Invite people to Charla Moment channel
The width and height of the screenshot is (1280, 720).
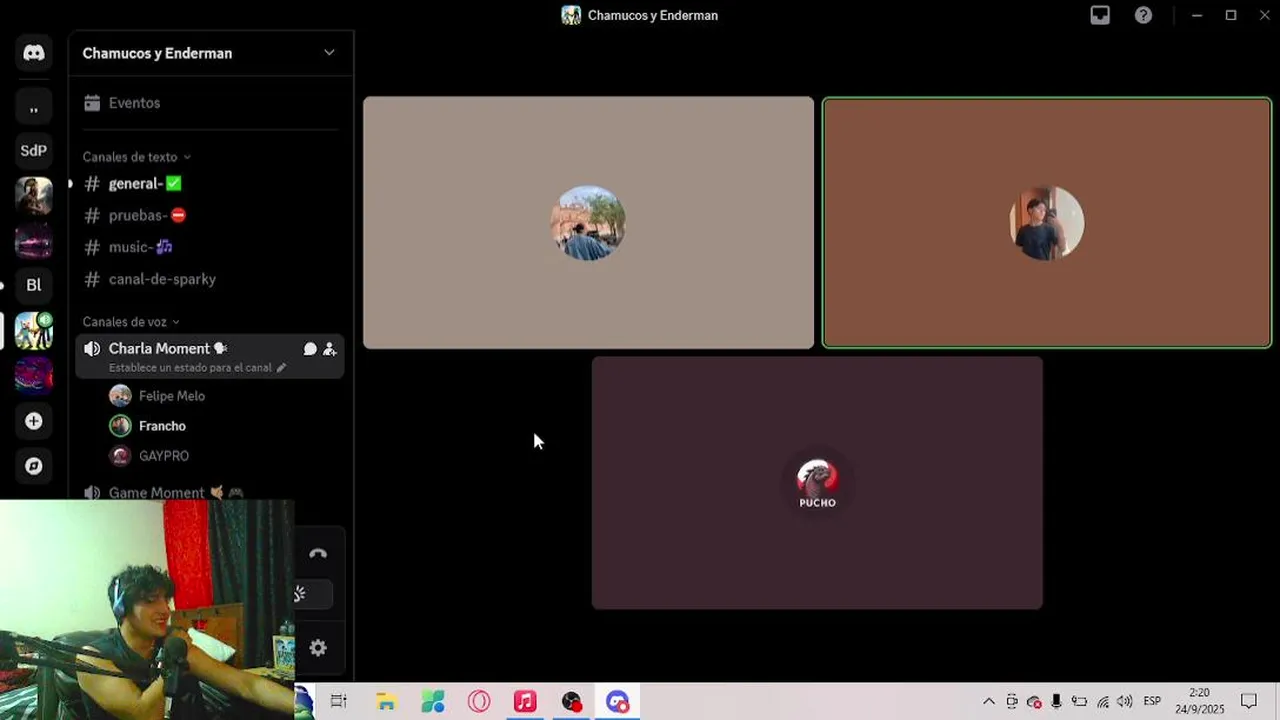[x=330, y=349]
